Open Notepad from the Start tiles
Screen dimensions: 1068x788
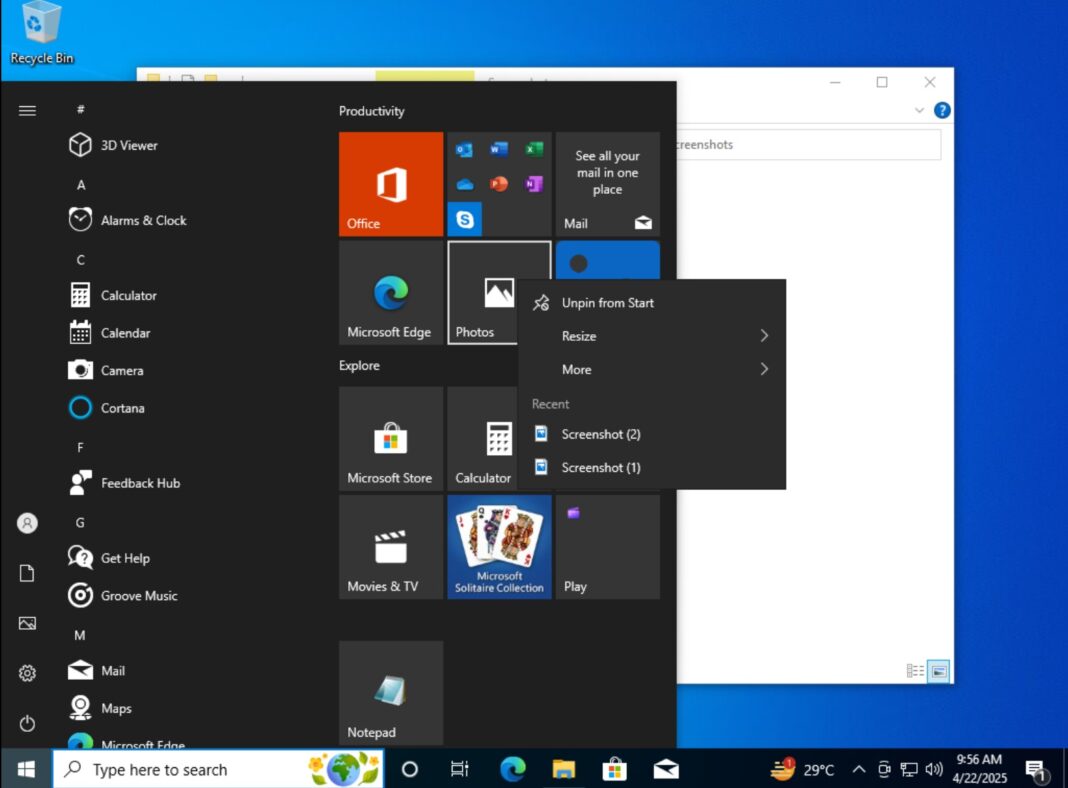coord(390,692)
